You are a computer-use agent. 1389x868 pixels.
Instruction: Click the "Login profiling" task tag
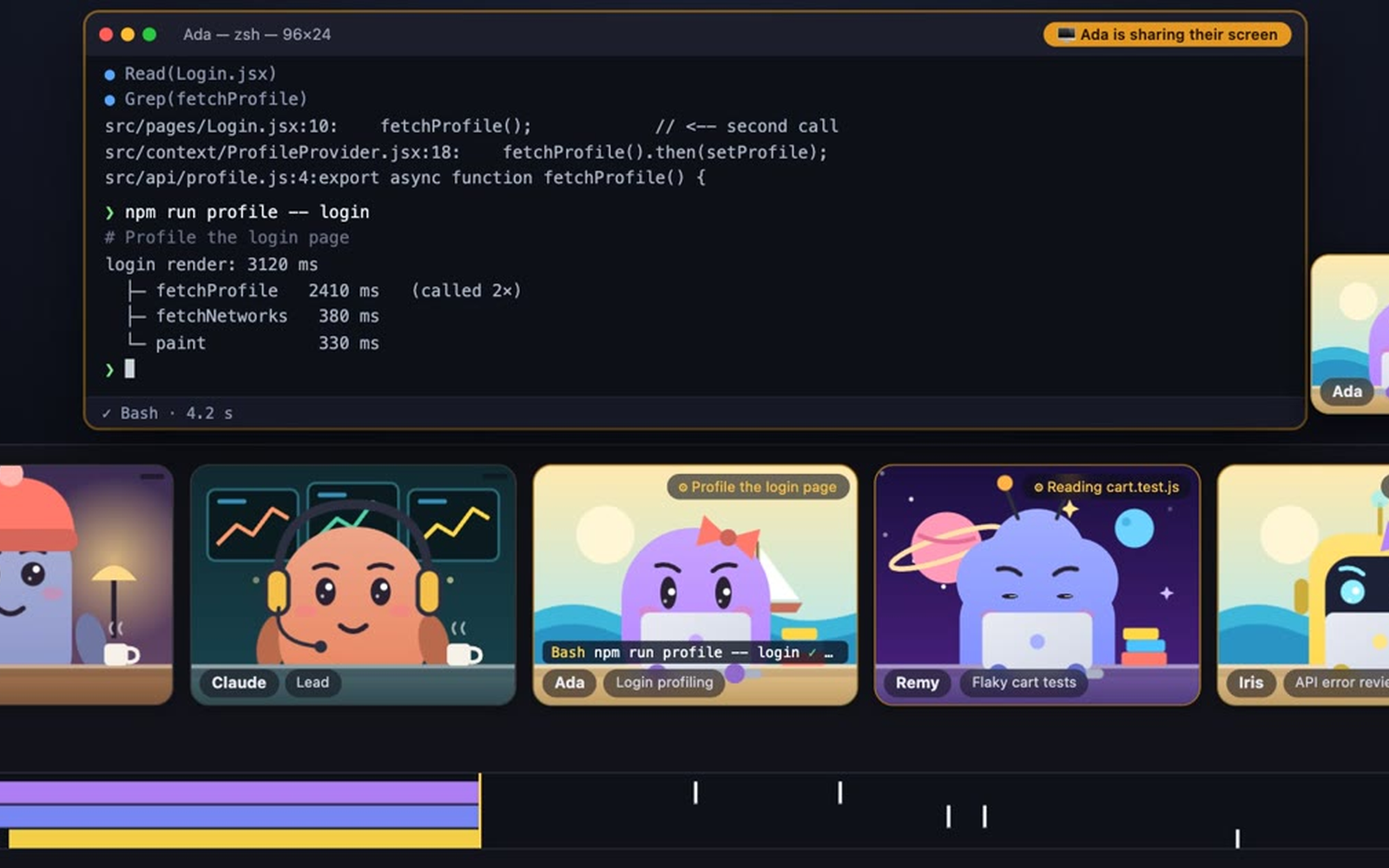[x=664, y=683]
